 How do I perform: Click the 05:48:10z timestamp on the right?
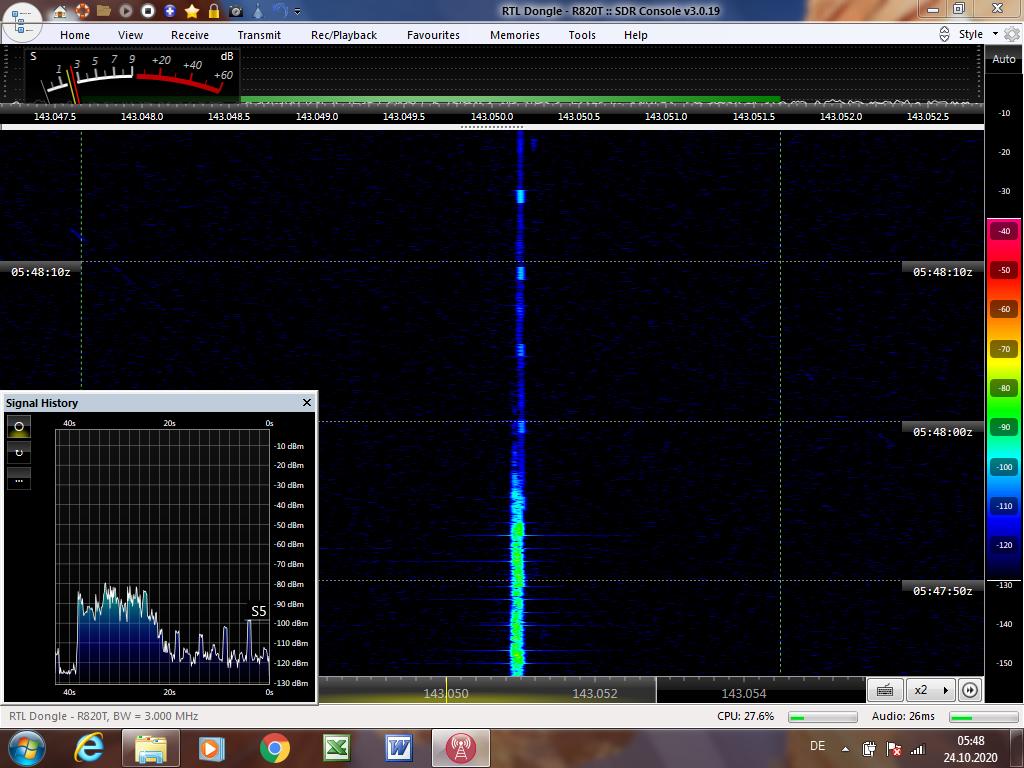click(942, 272)
